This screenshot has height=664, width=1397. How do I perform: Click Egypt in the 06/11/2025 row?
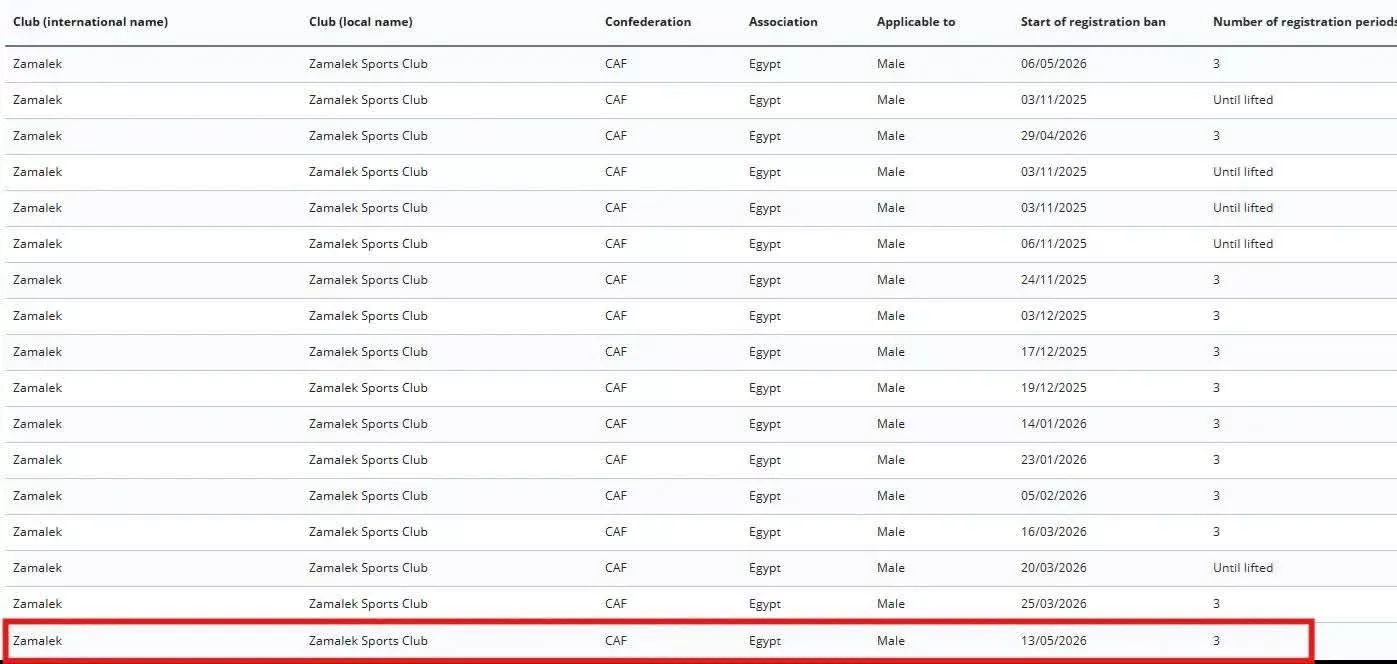coord(765,244)
